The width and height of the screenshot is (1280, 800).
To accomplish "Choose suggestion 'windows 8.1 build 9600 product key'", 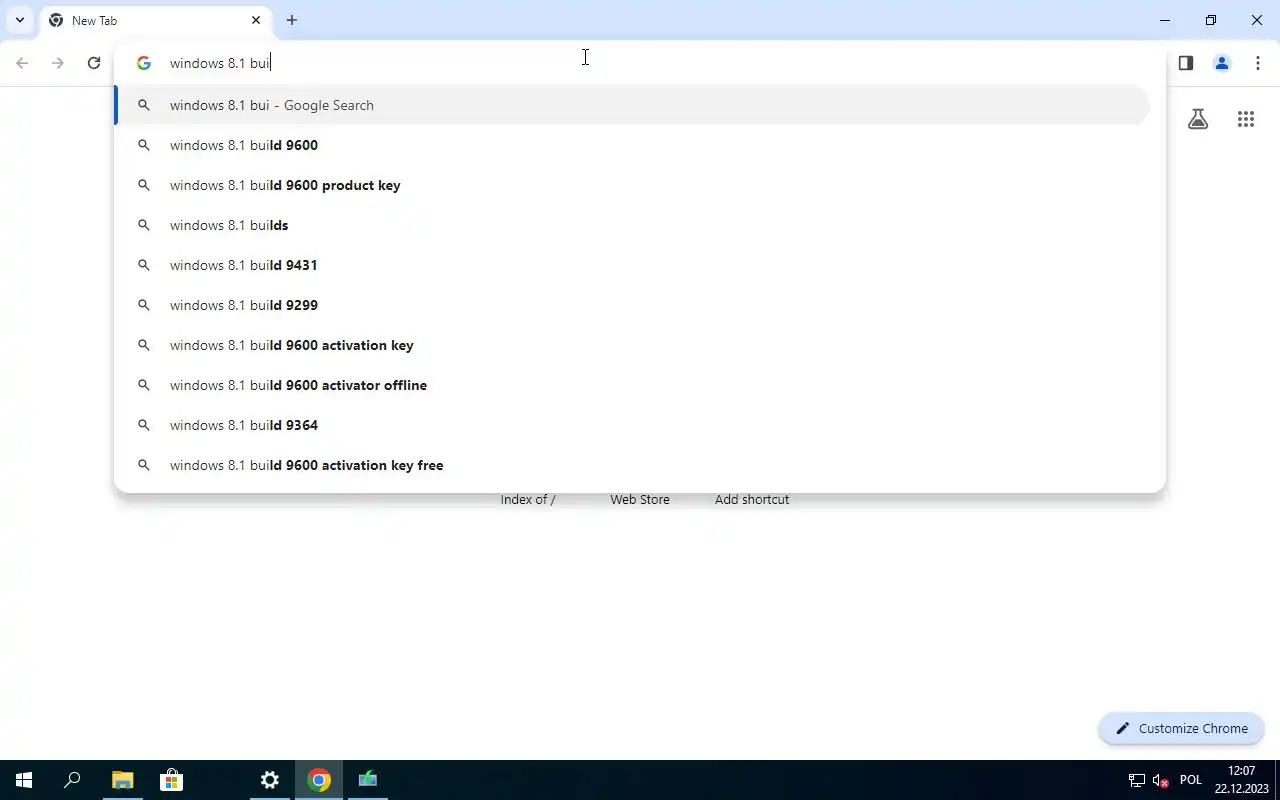I will 632,185.
